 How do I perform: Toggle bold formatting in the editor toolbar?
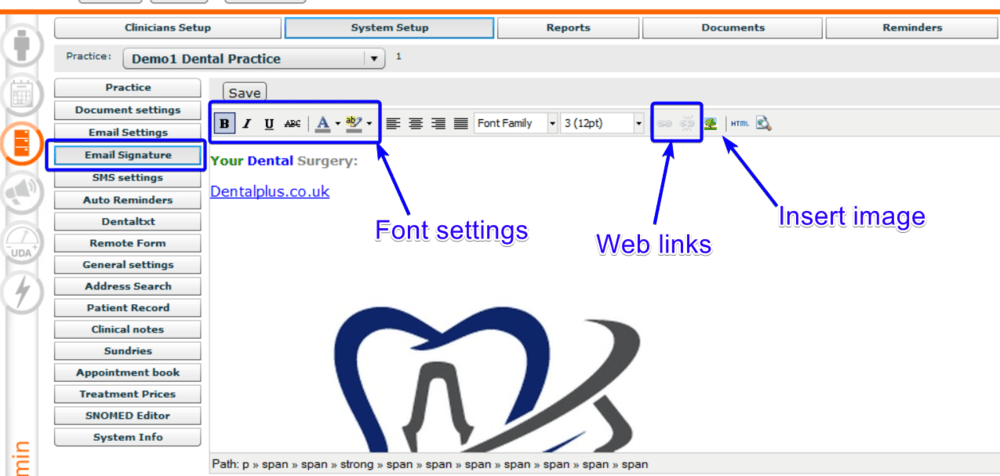click(225, 123)
